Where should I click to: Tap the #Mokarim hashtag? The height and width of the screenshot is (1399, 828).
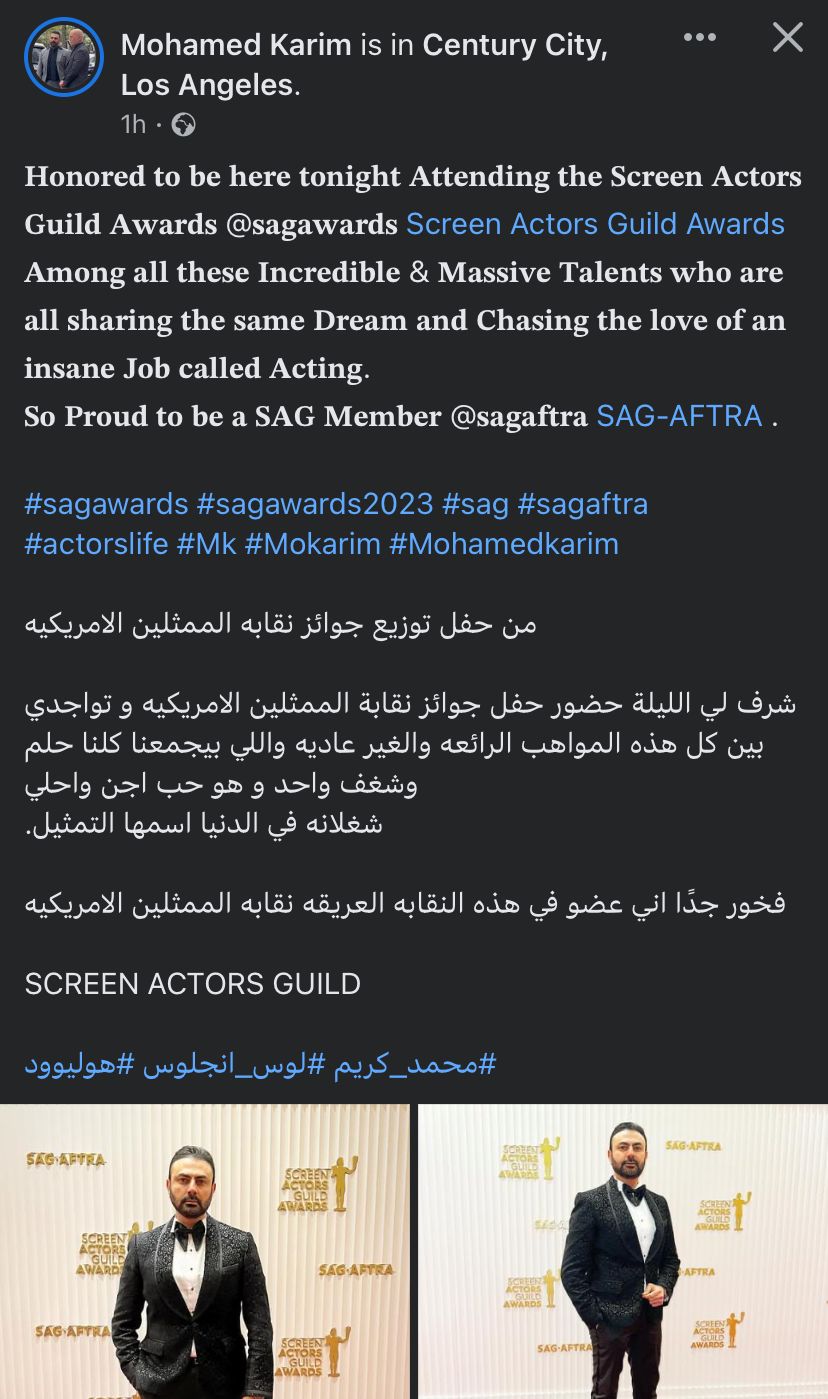click(312, 544)
